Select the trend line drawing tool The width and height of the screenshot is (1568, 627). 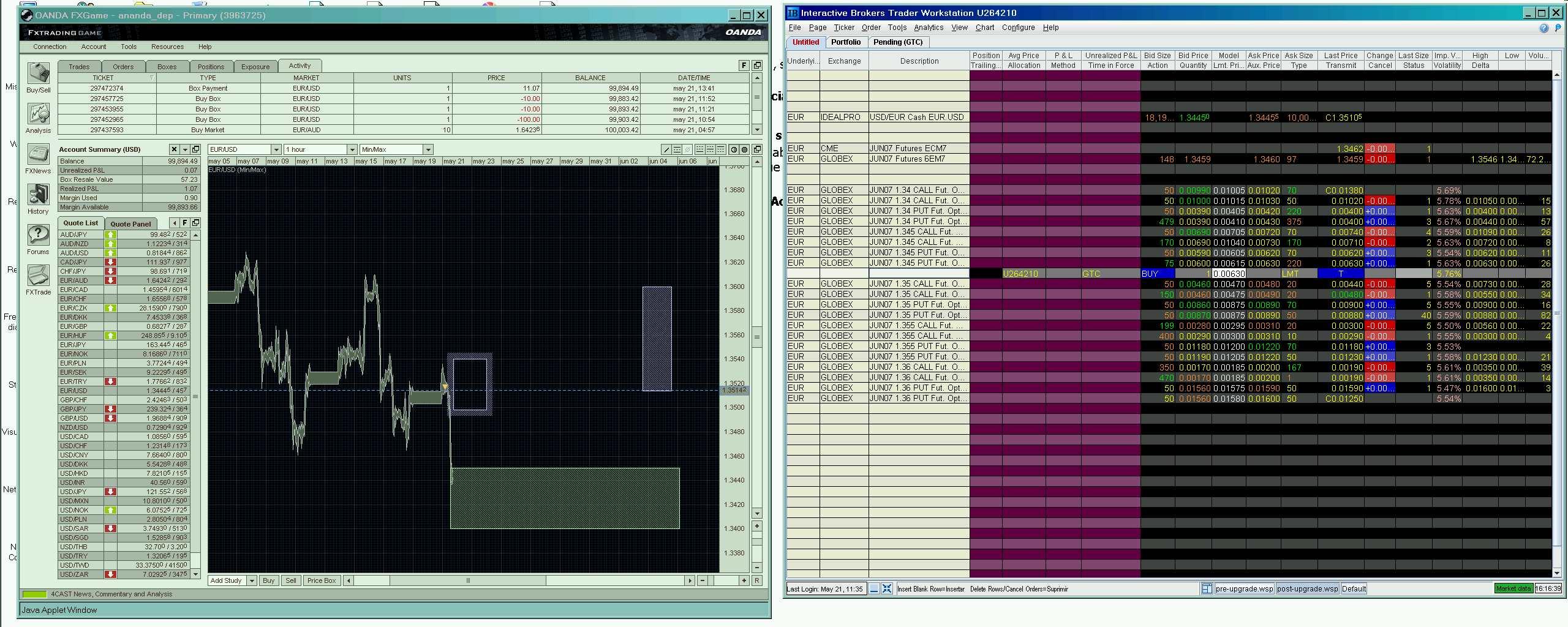pyautogui.click(x=666, y=149)
